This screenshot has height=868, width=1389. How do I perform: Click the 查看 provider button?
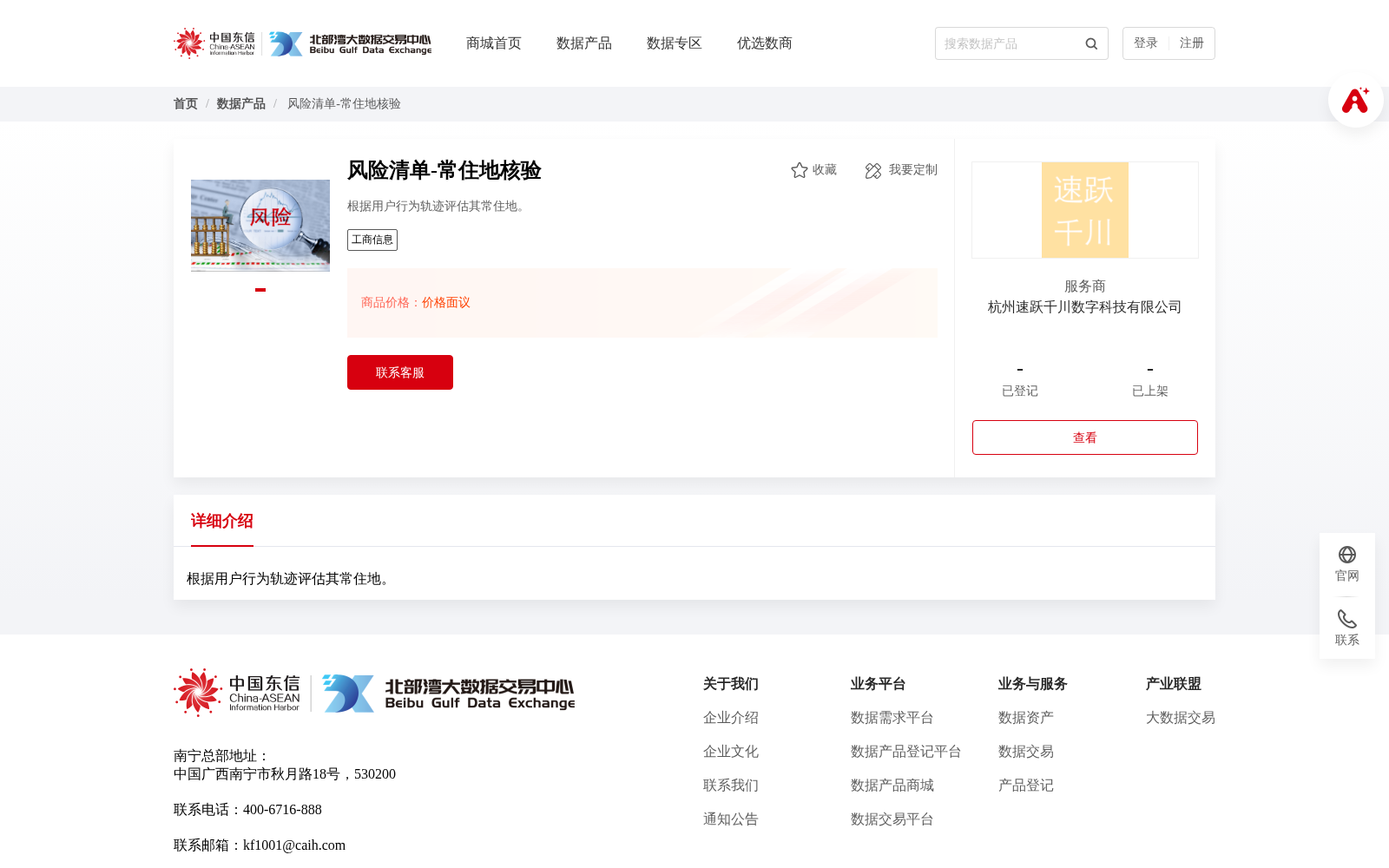(1085, 437)
